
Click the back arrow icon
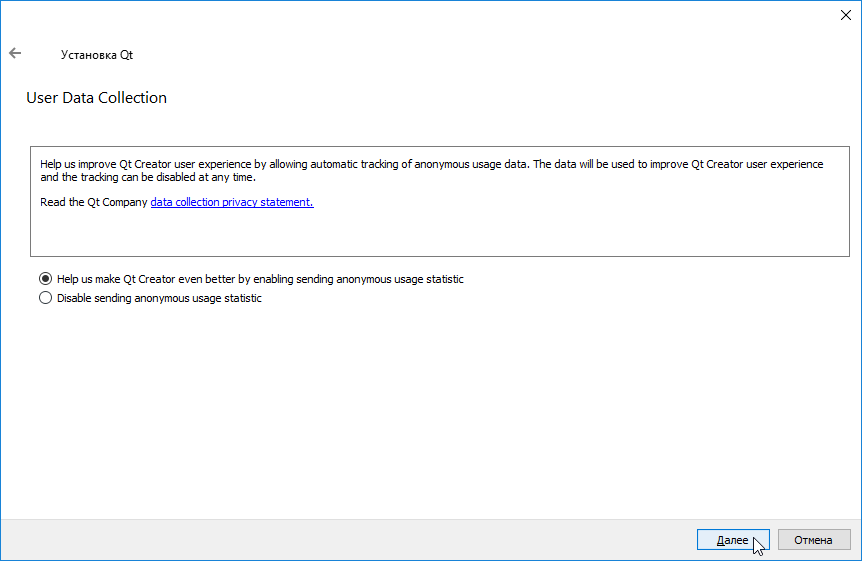pyautogui.click(x=15, y=54)
